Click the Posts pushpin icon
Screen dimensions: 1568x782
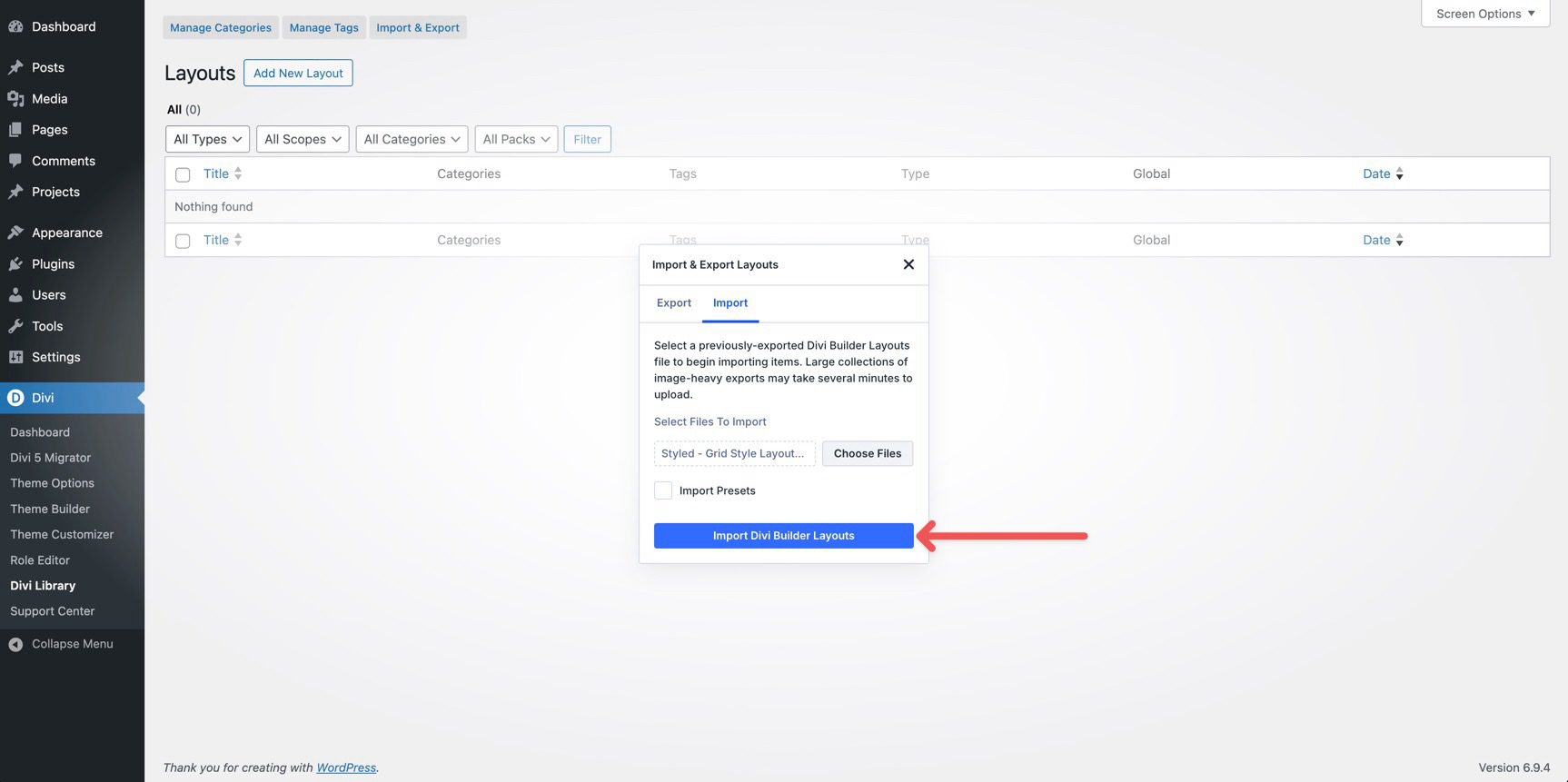coord(15,67)
